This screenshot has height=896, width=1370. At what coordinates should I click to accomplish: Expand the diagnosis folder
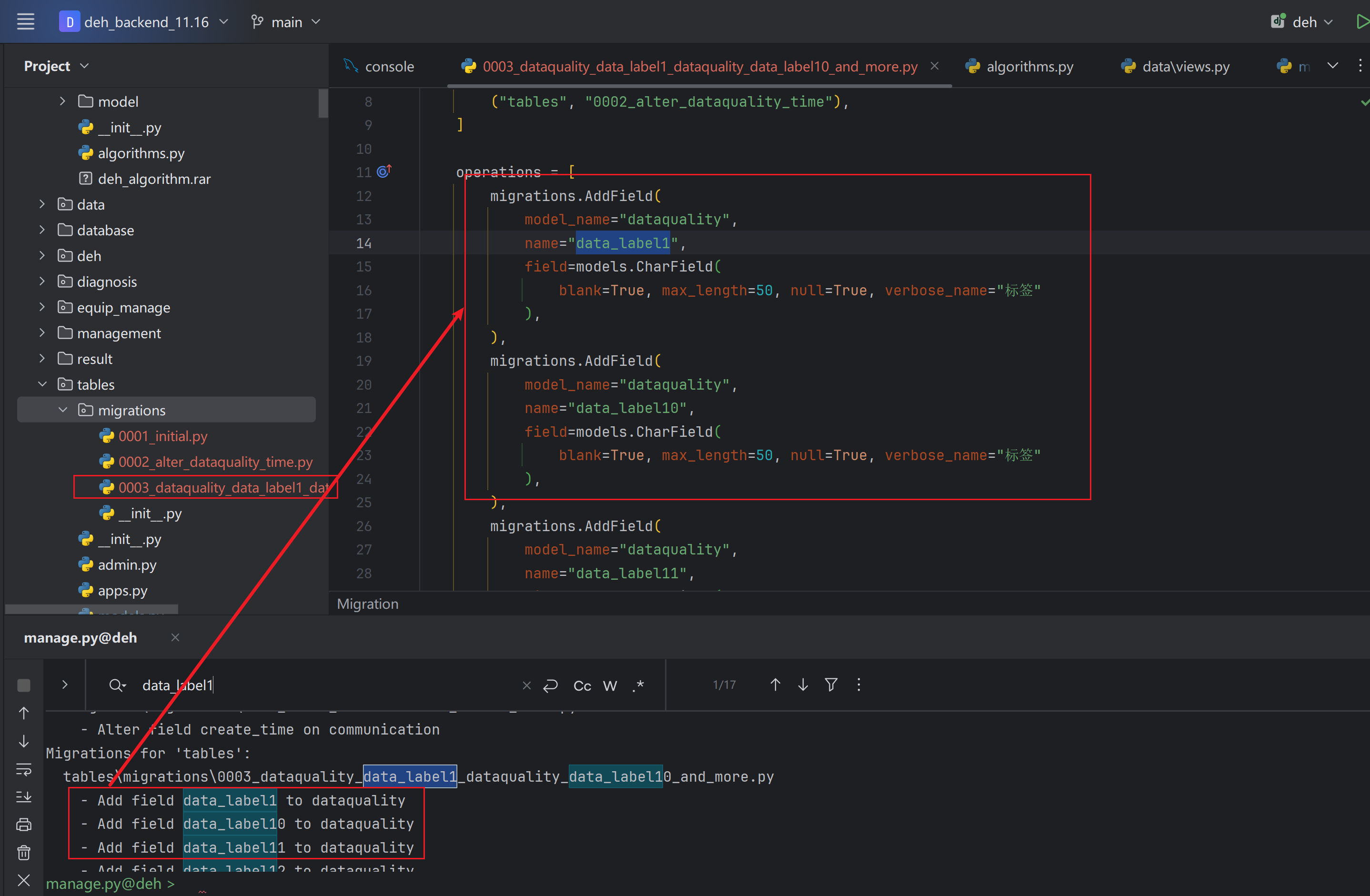[x=41, y=282]
